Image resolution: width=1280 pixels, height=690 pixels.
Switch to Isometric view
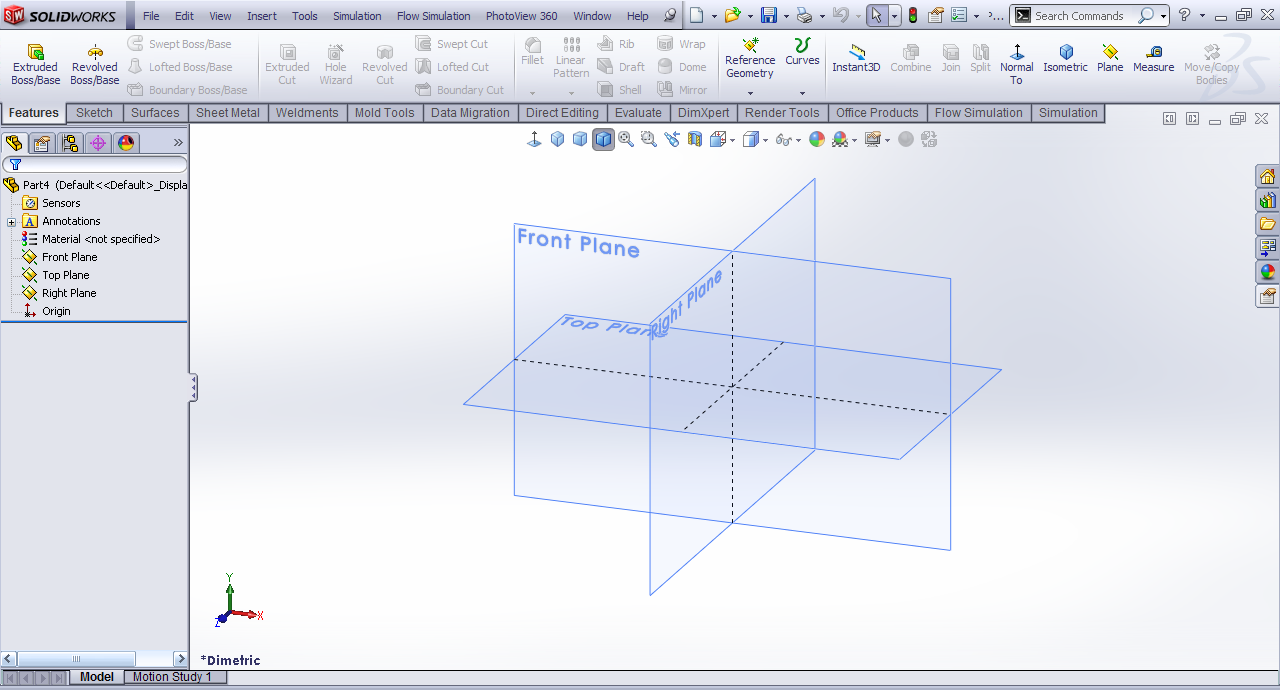(1065, 59)
